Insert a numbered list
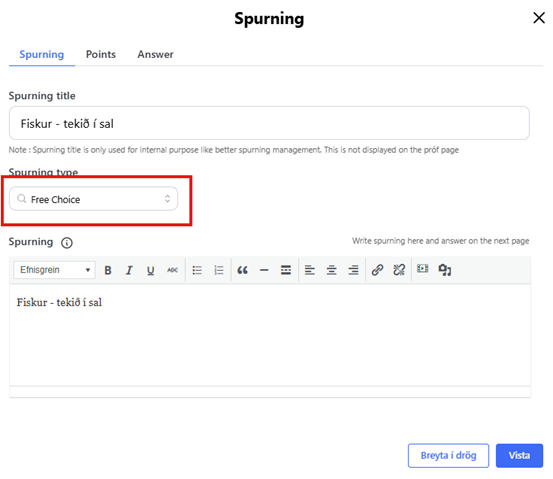 219,270
